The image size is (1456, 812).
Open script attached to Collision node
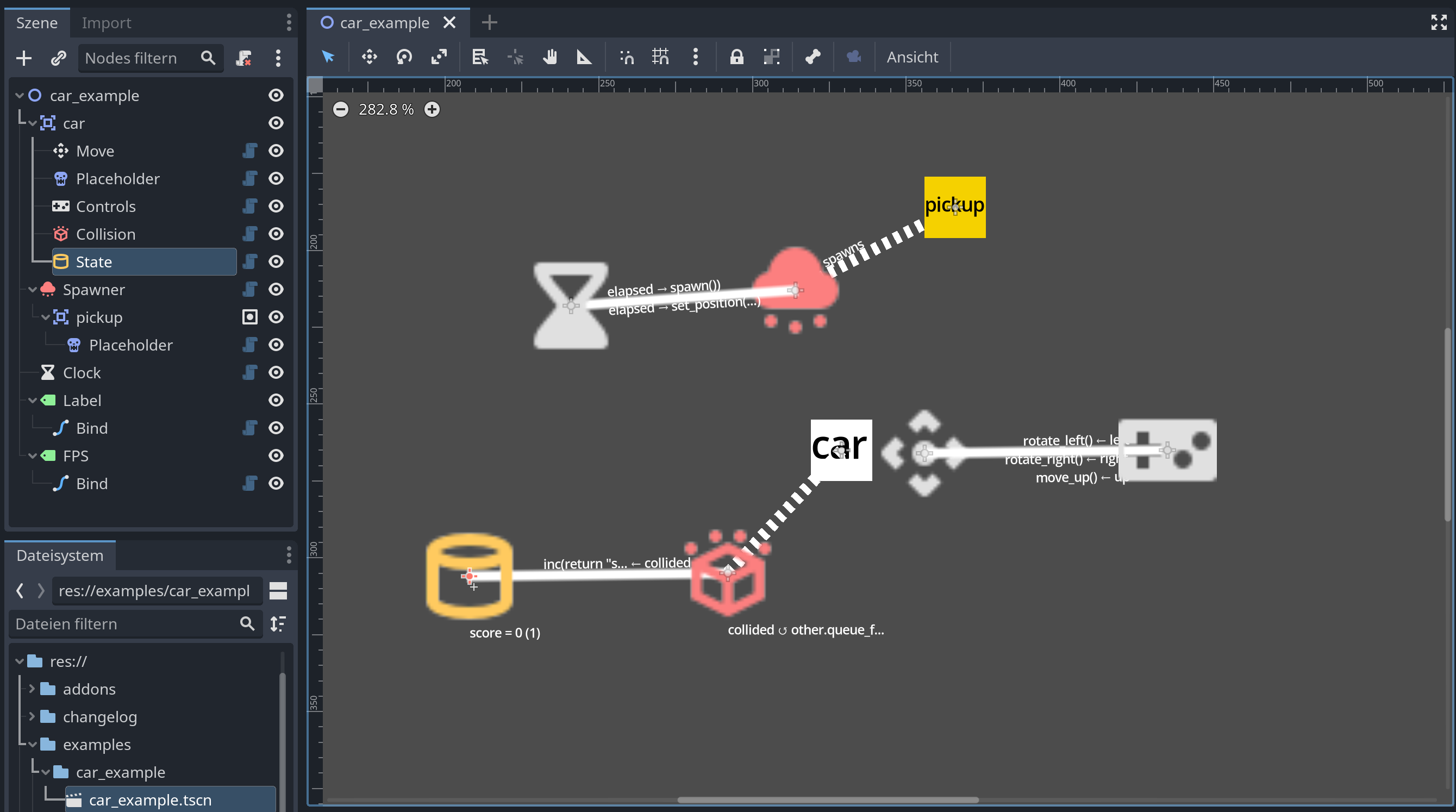tap(250, 234)
